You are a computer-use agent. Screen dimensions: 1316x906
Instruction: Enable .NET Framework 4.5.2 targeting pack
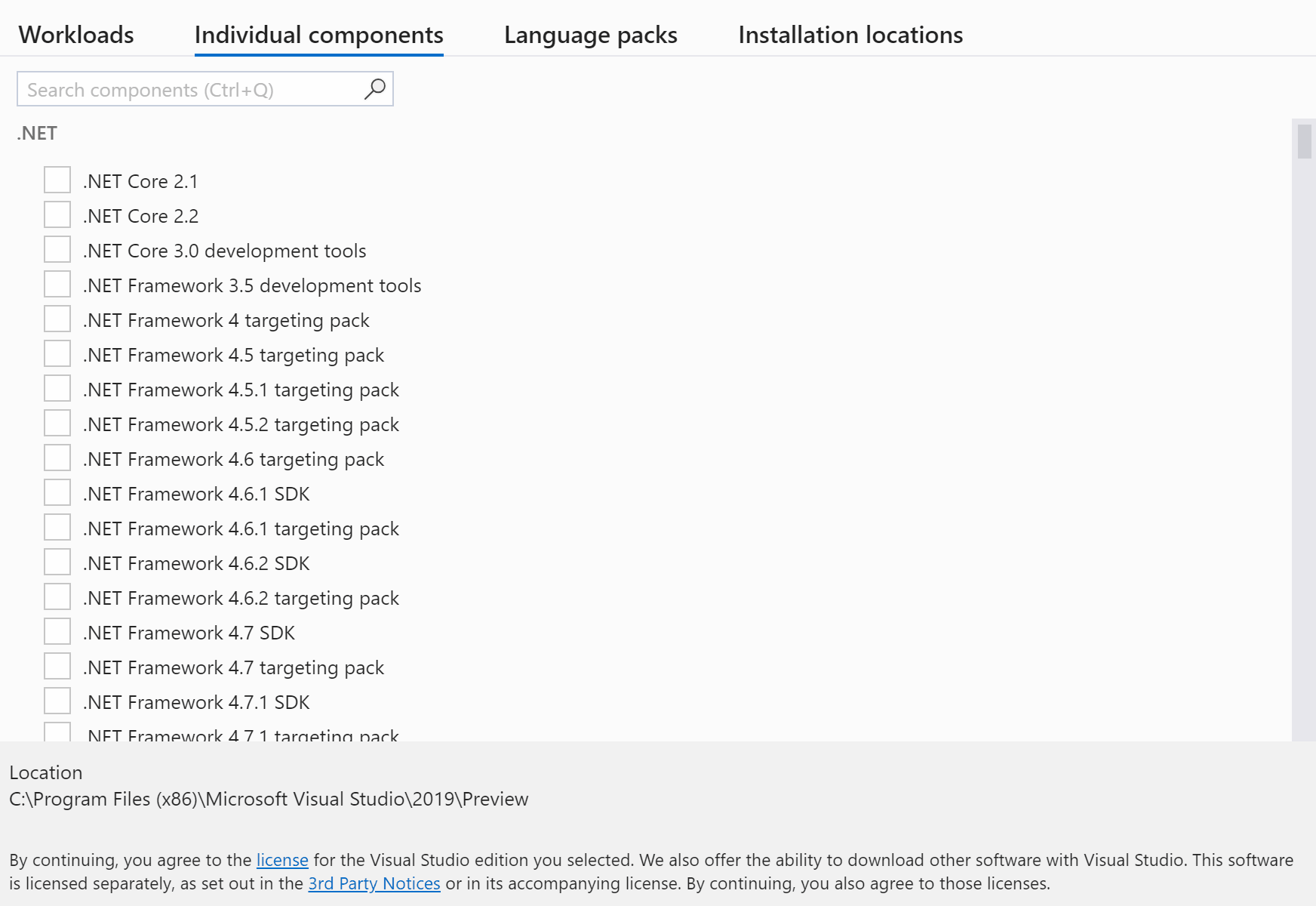[x=57, y=423]
